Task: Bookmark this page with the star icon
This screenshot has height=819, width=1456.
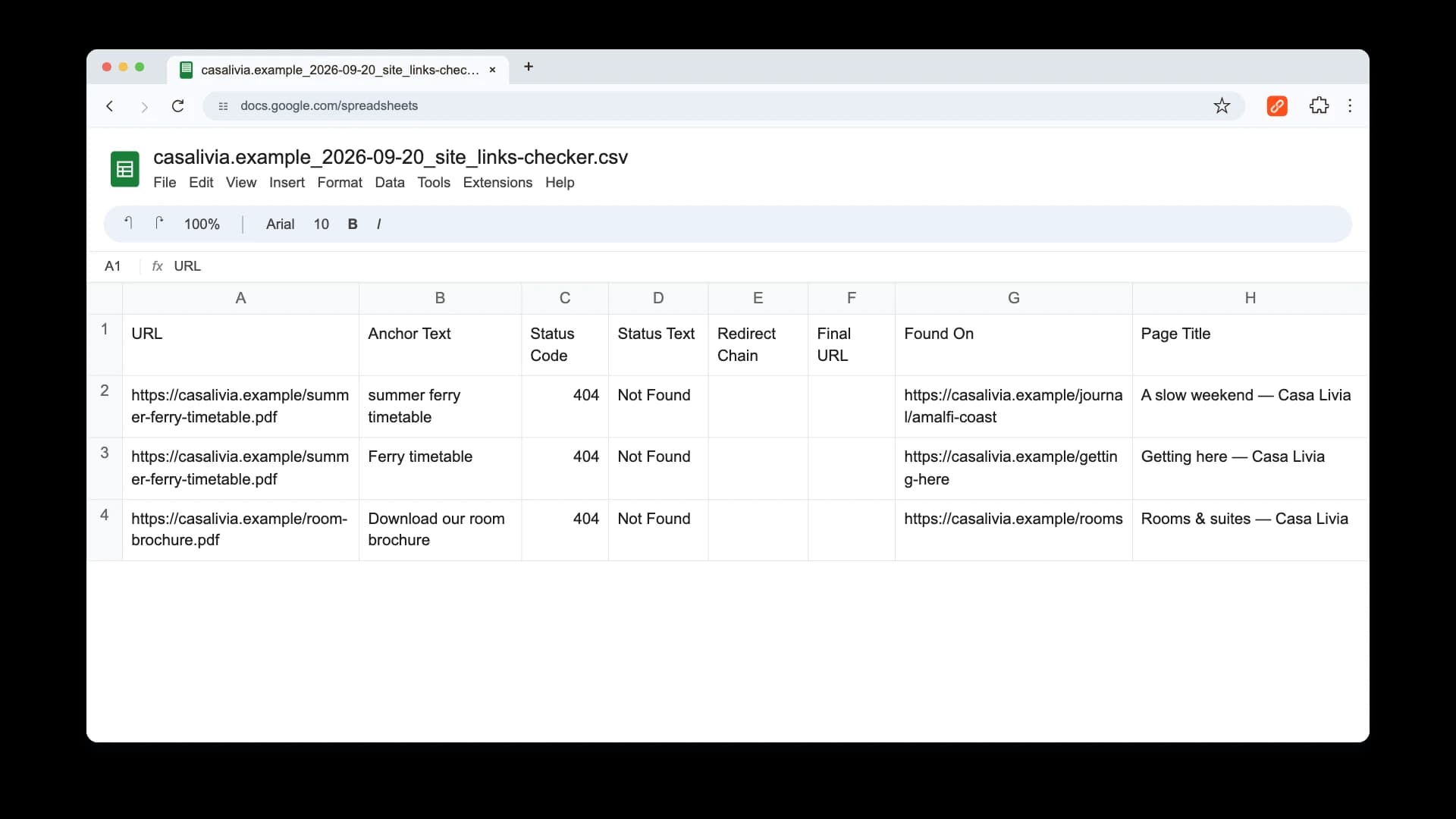Action: (1222, 105)
